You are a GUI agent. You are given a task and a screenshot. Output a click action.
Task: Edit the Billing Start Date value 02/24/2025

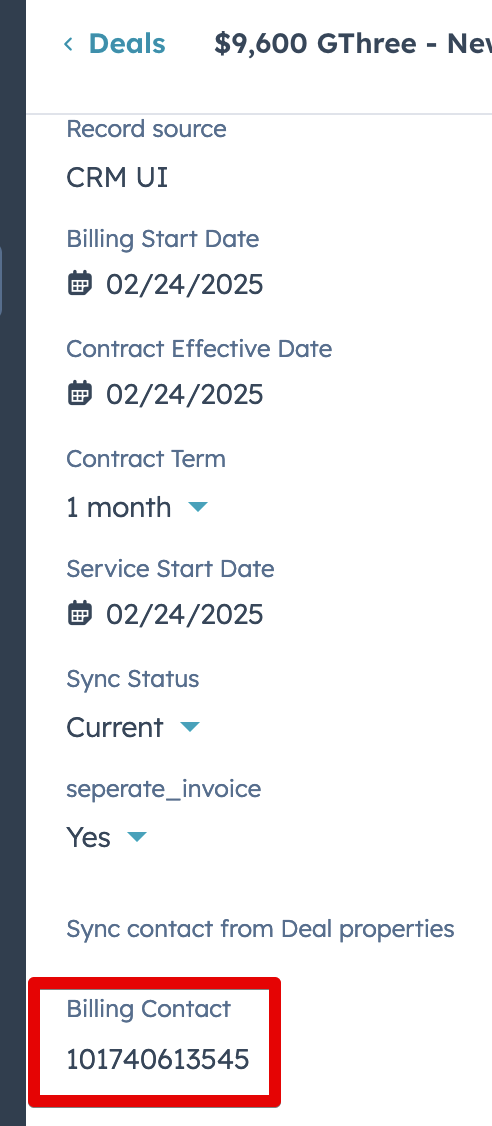pos(185,284)
